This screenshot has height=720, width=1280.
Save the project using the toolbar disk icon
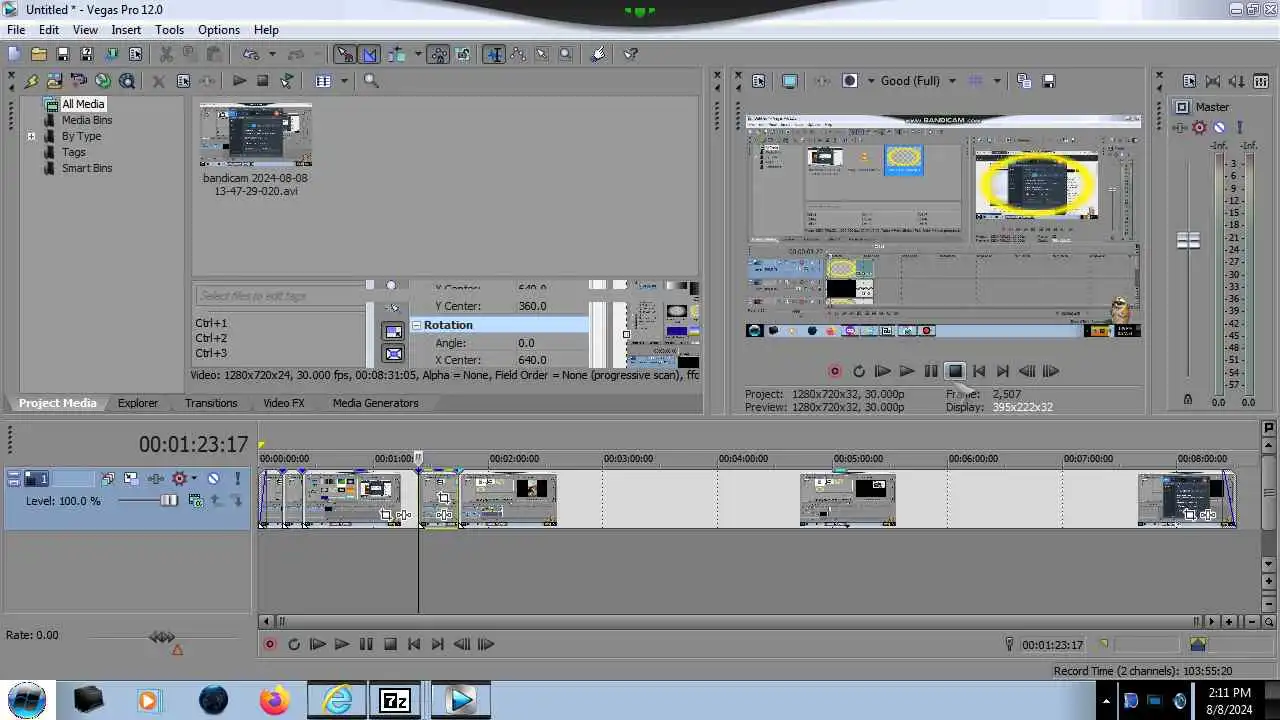(x=63, y=54)
